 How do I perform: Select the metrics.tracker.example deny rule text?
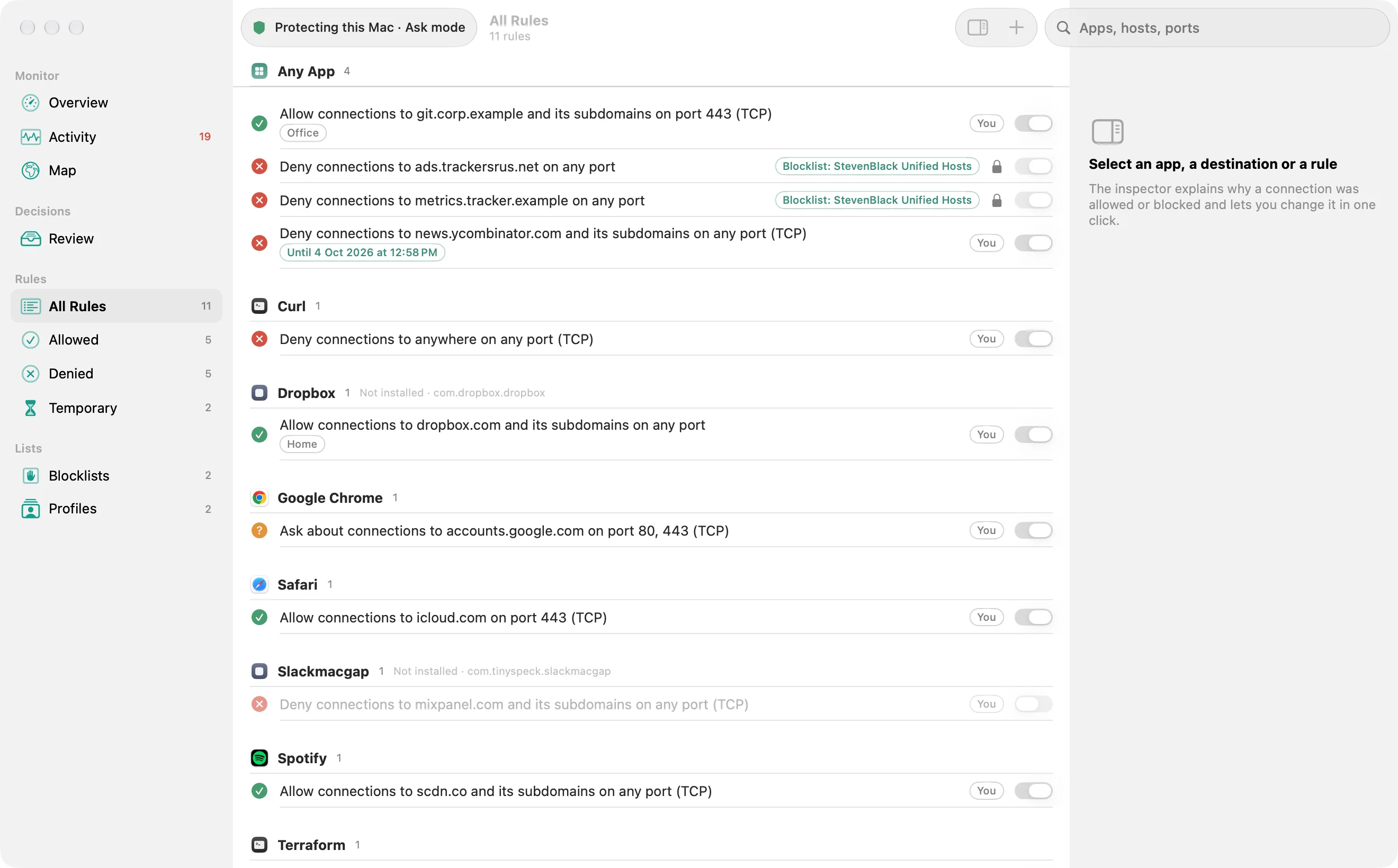coord(462,201)
